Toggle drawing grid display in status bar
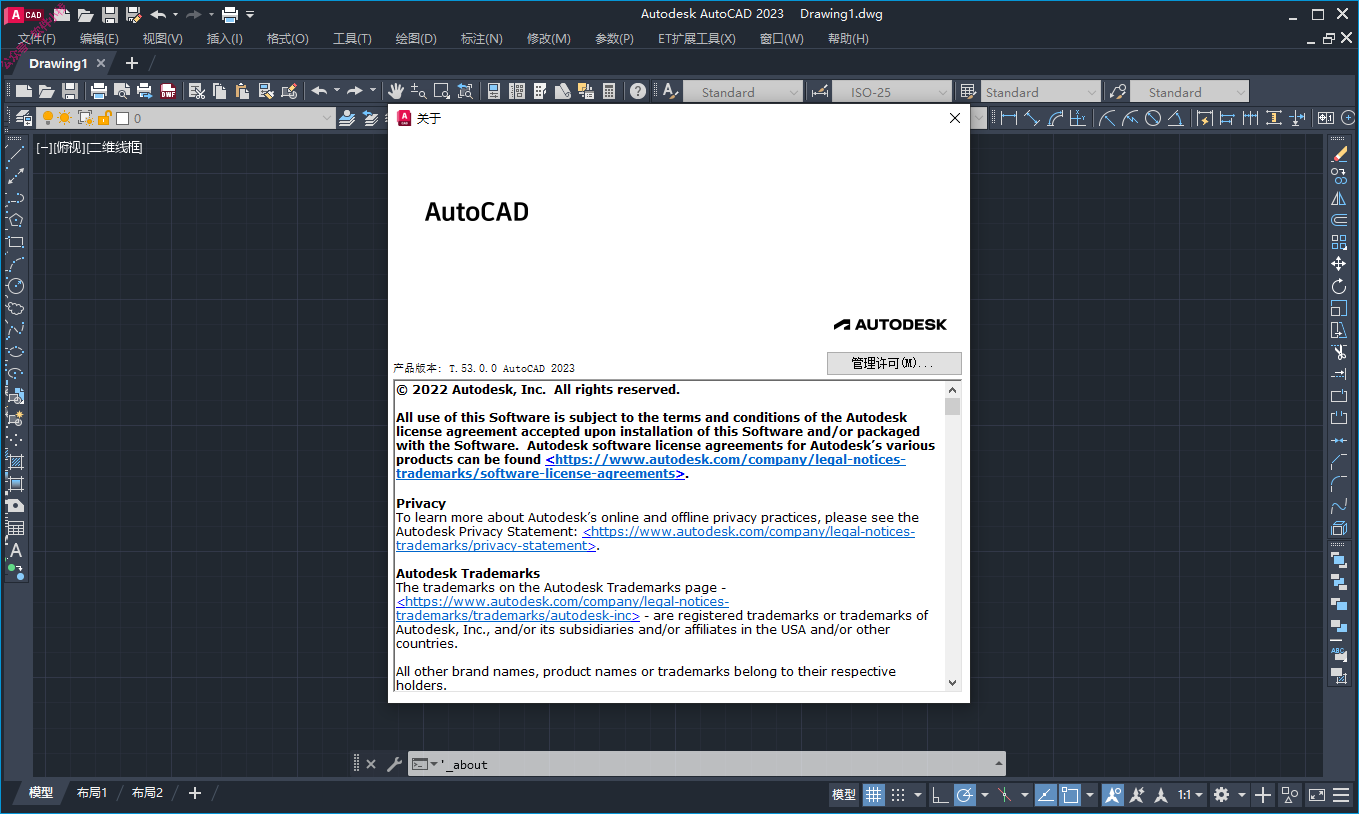 coord(874,795)
